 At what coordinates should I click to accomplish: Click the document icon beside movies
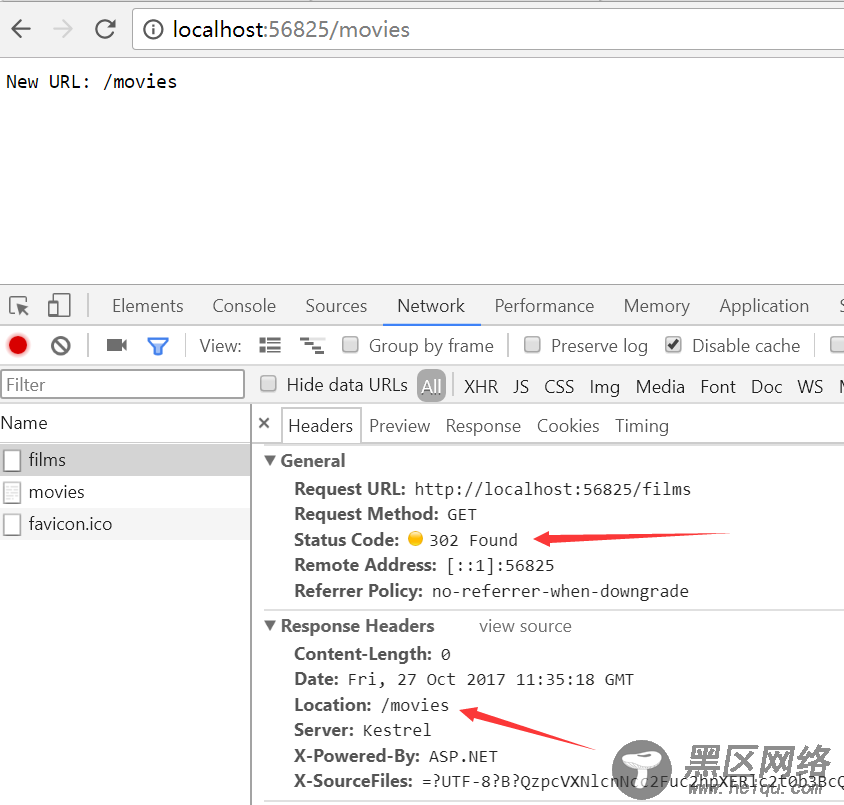tap(12, 492)
